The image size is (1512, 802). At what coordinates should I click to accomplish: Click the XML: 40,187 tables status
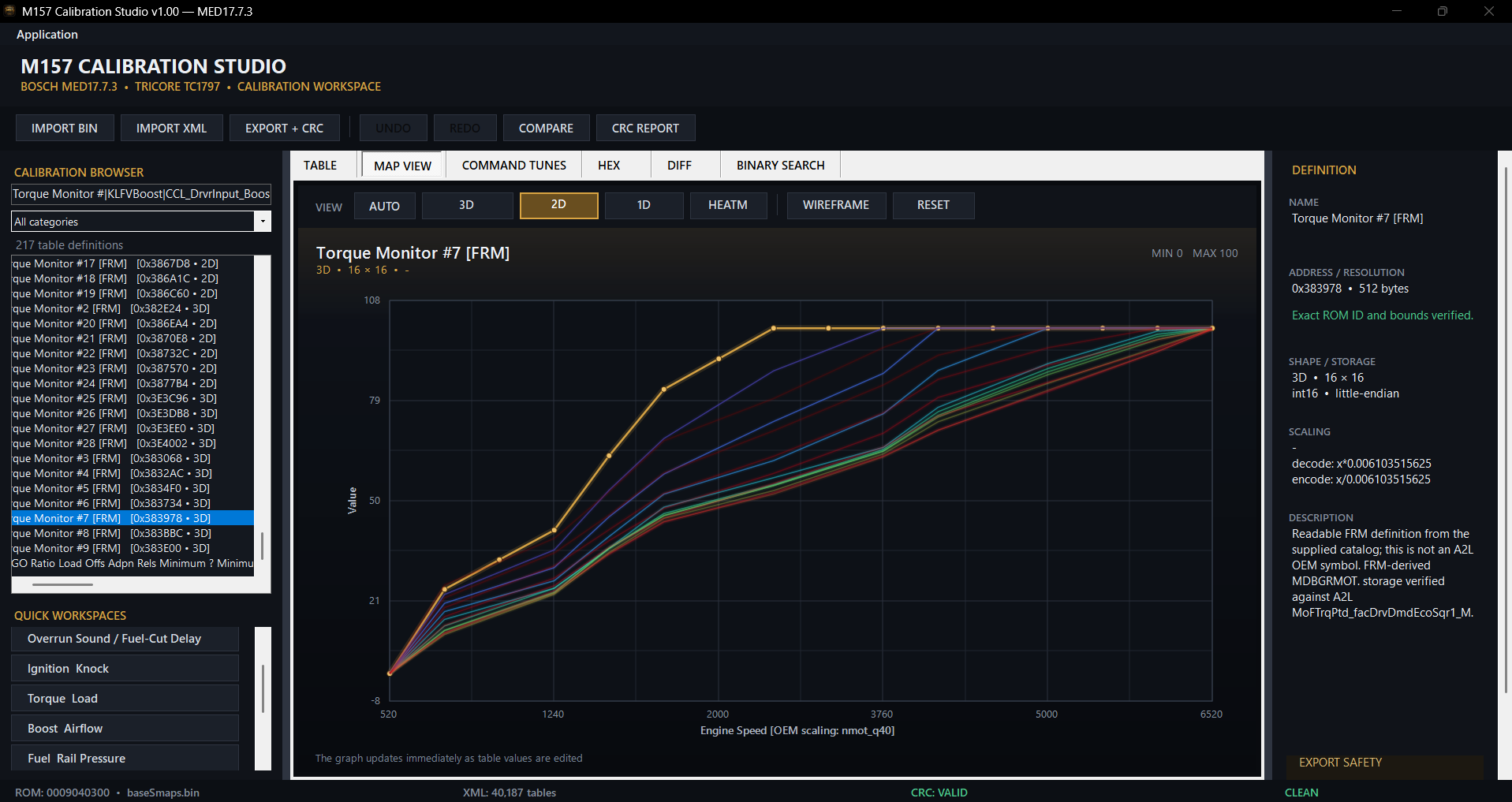click(510, 793)
